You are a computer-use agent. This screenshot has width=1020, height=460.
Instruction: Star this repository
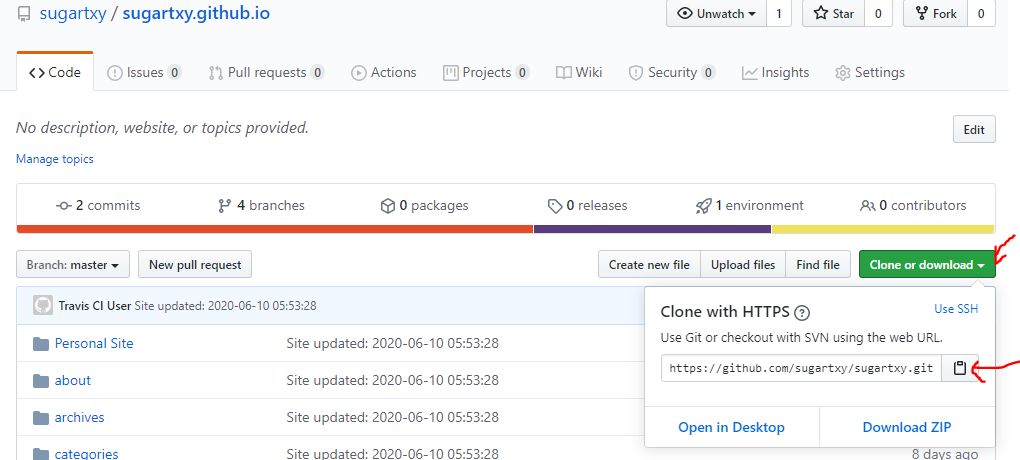pos(834,14)
